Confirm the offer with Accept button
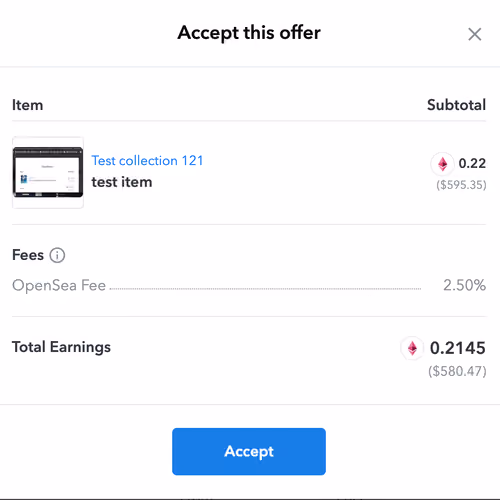The image size is (500, 500). click(x=249, y=451)
